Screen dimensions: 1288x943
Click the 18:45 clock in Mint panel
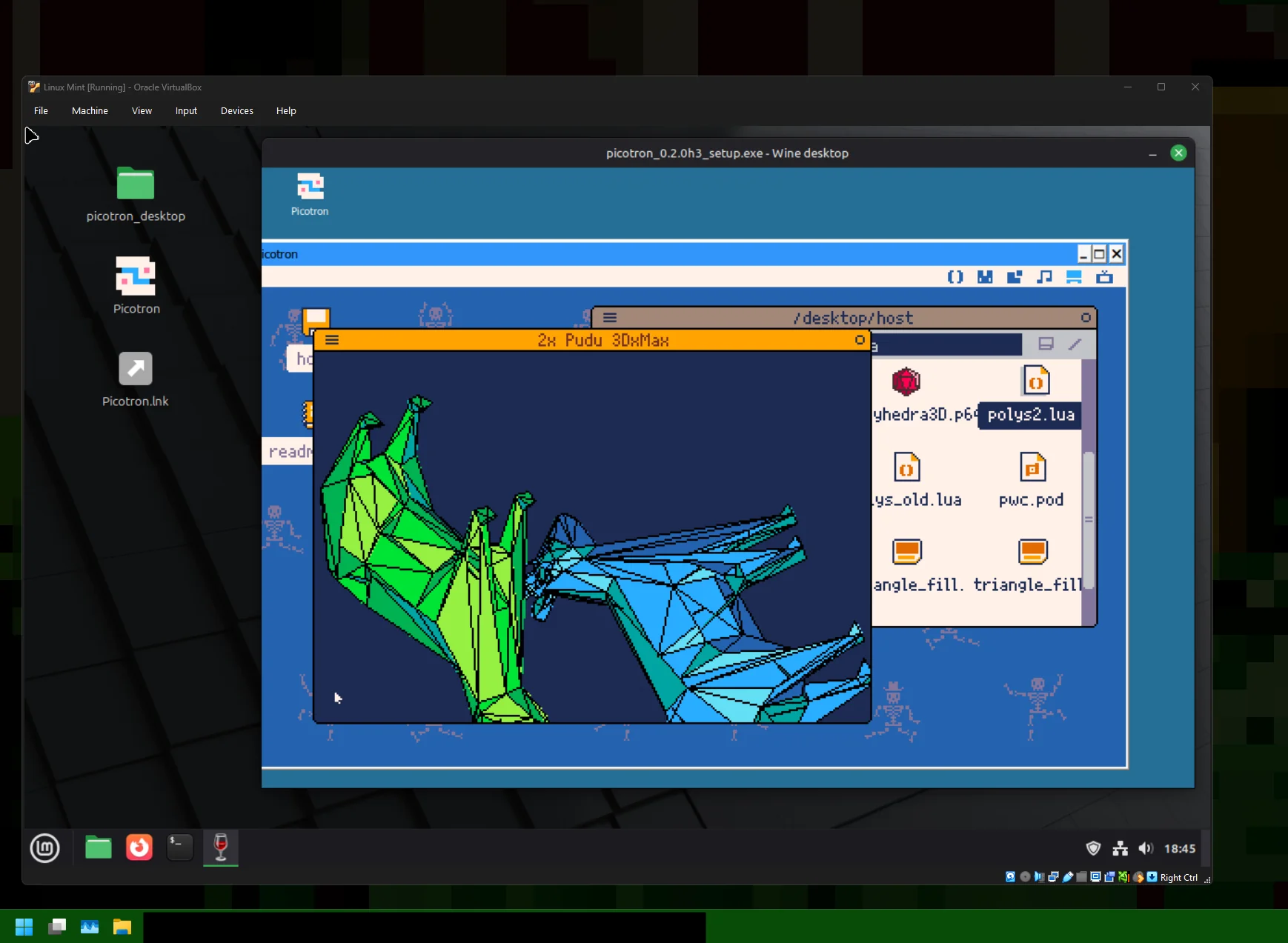click(x=1179, y=849)
